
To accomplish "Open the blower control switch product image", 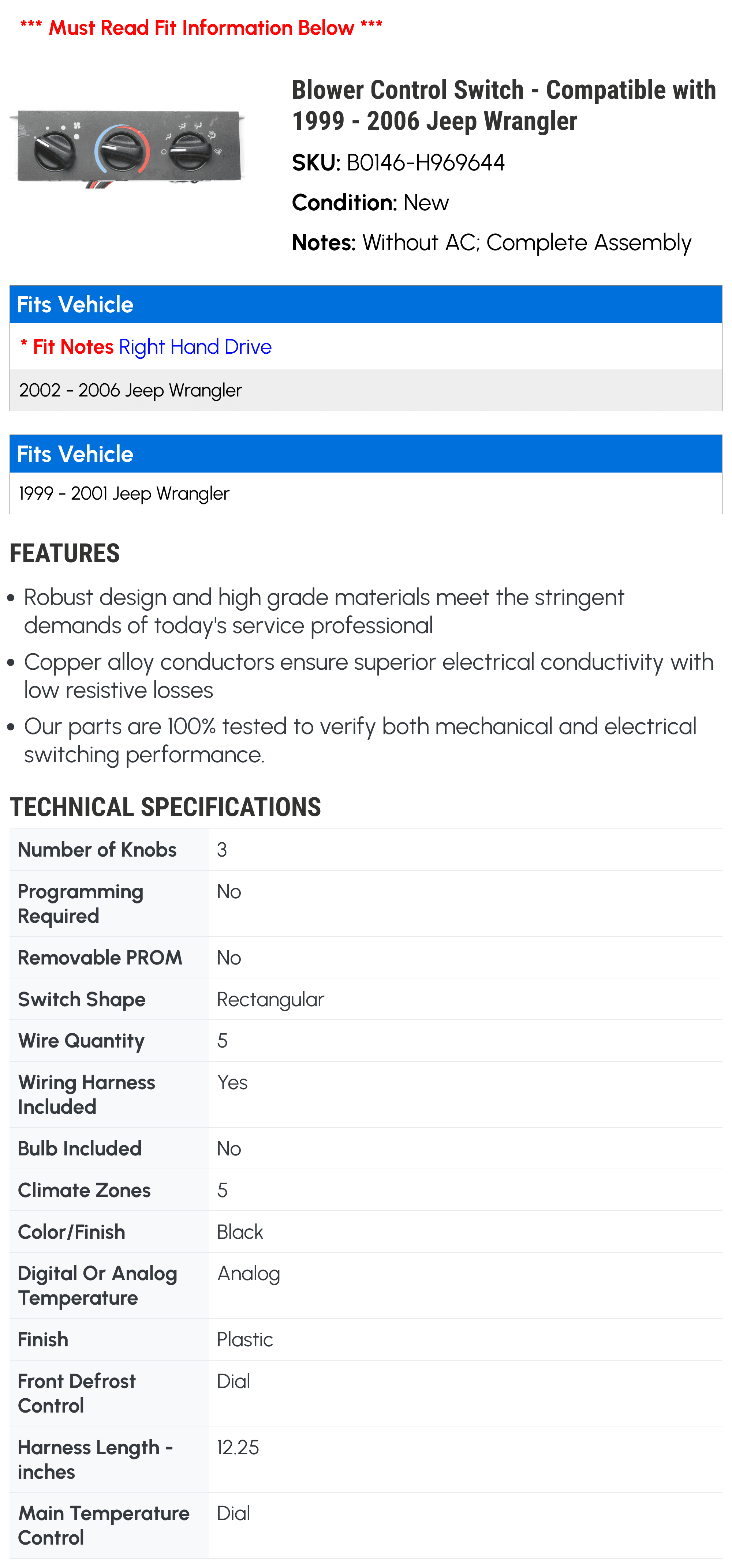I will [x=128, y=148].
